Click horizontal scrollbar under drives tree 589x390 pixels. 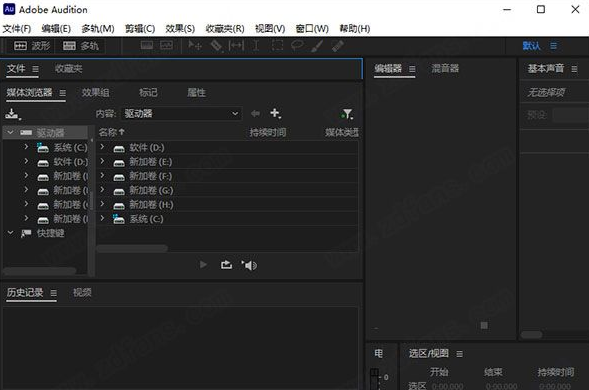pyautogui.click(x=39, y=271)
